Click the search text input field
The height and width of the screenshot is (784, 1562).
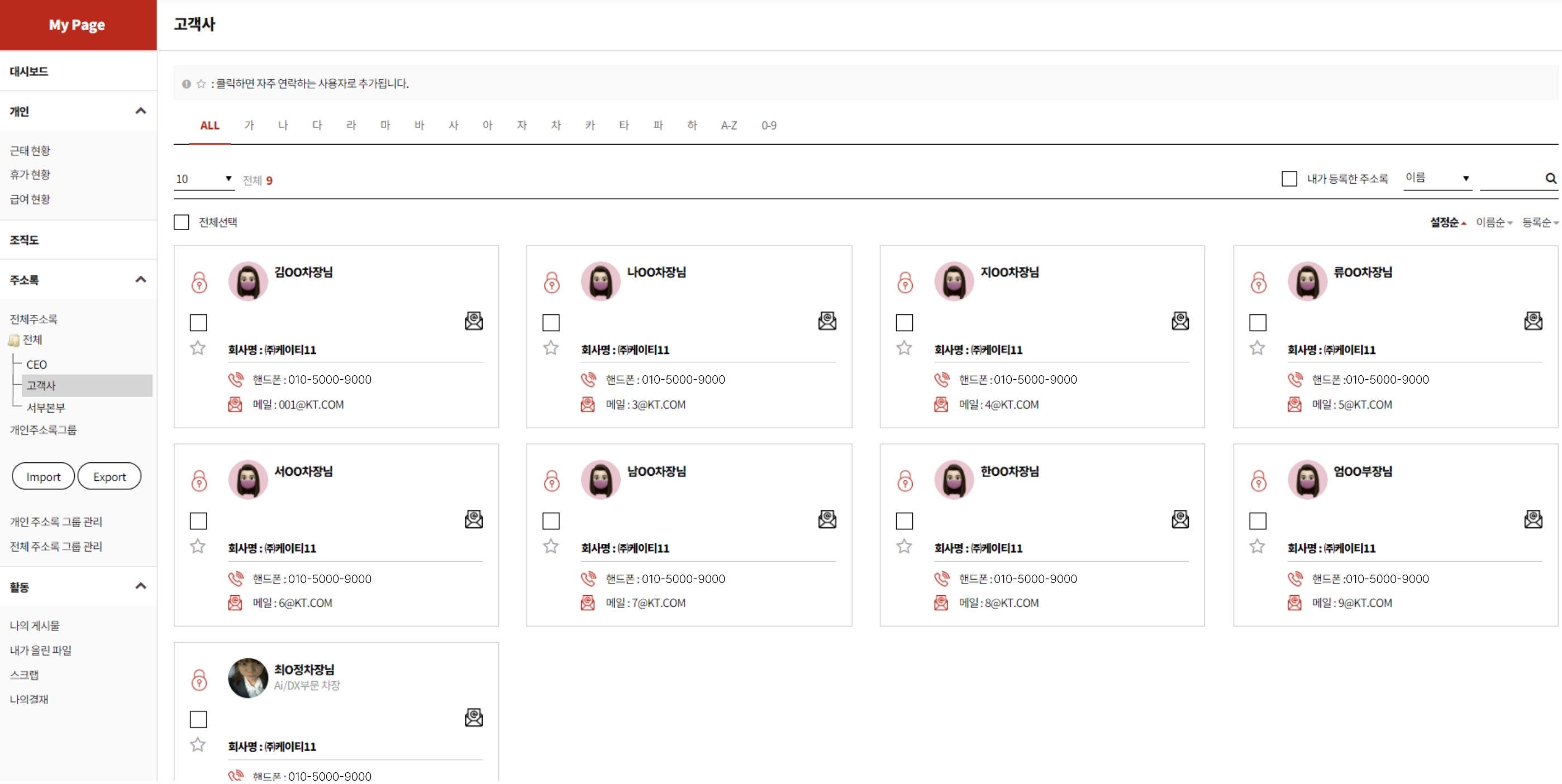[x=1512, y=179]
